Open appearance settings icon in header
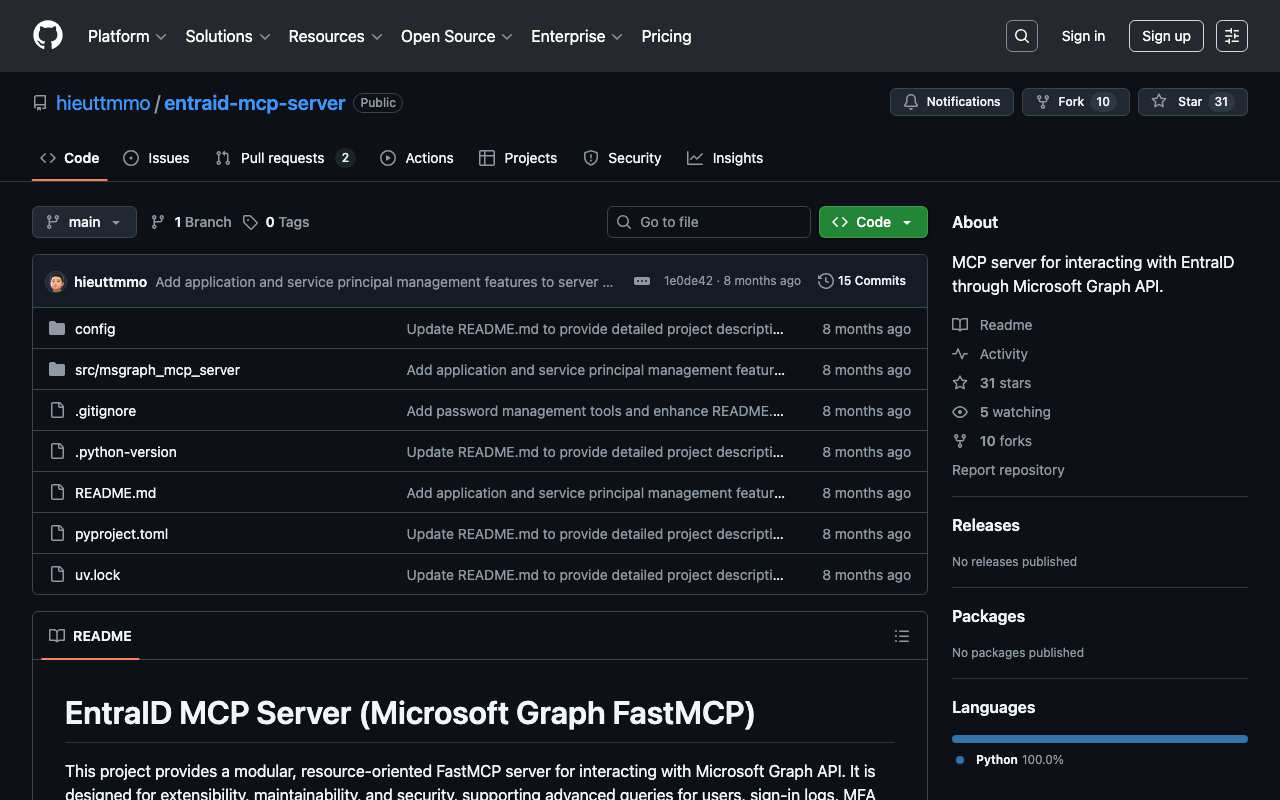This screenshot has width=1280, height=800. pos(1231,36)
